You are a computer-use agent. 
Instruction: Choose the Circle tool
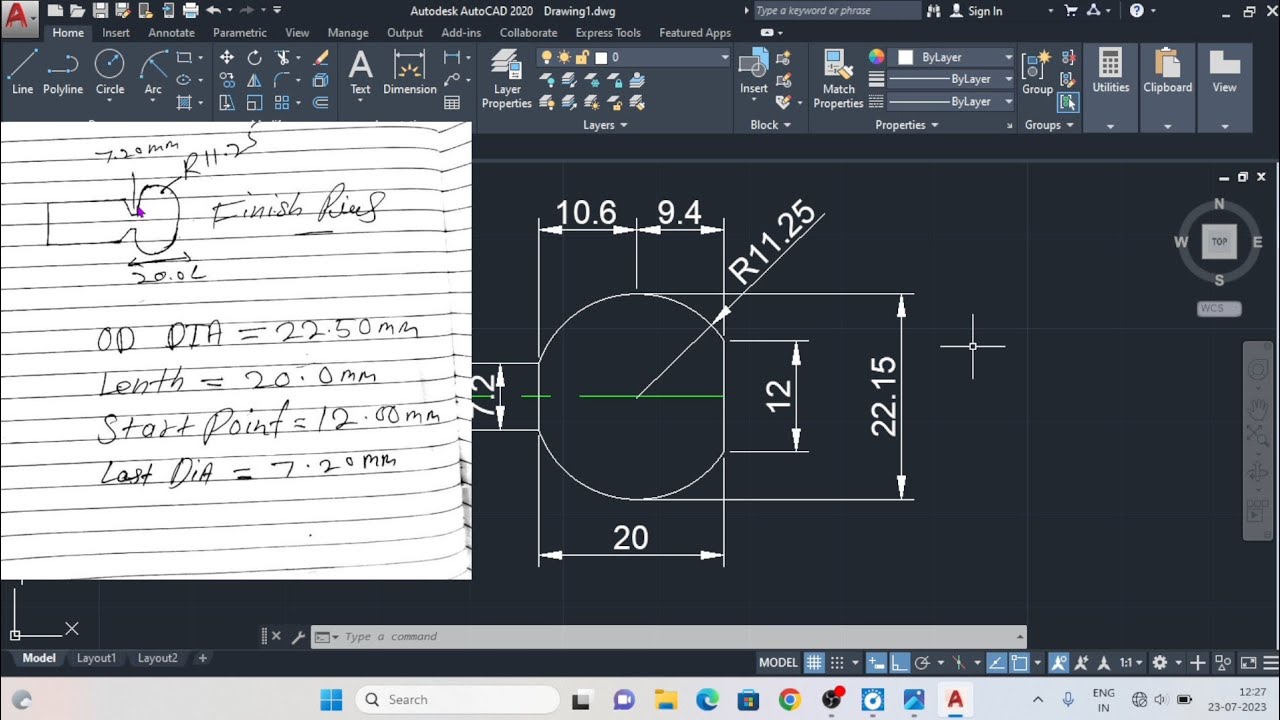point(110,72)
